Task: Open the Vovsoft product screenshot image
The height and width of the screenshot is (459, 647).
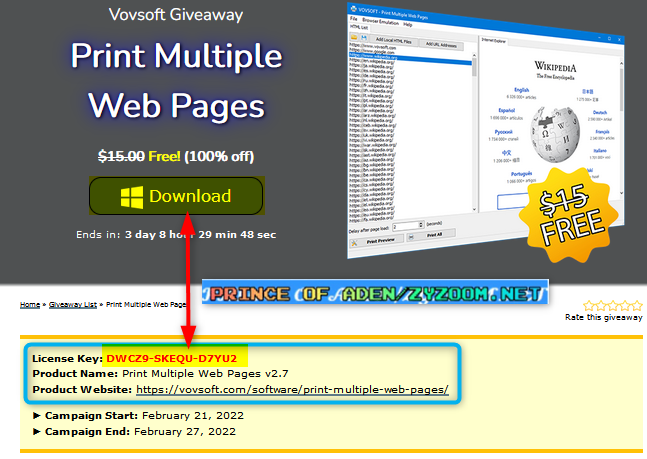Action: 485,132
